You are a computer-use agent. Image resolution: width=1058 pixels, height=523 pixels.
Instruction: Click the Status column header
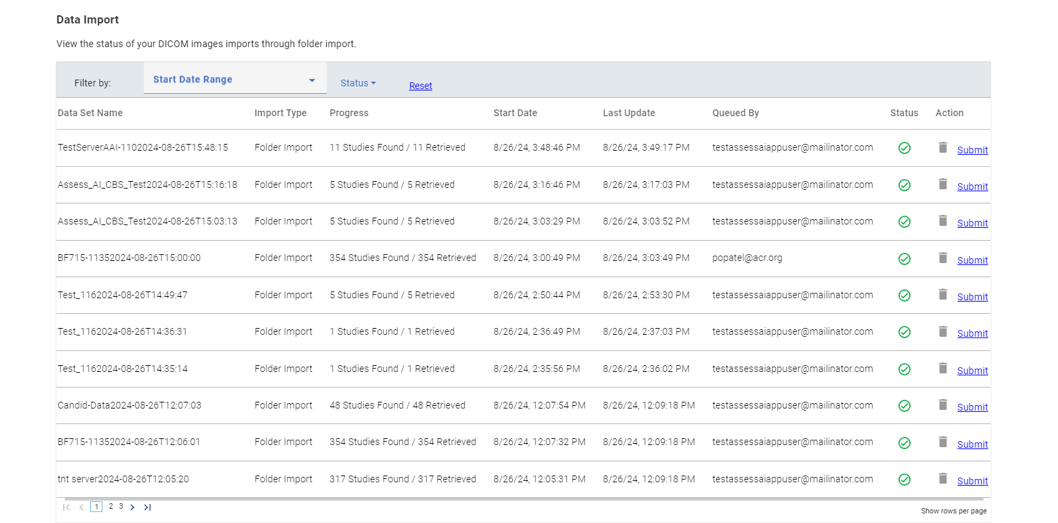point(904,113)
